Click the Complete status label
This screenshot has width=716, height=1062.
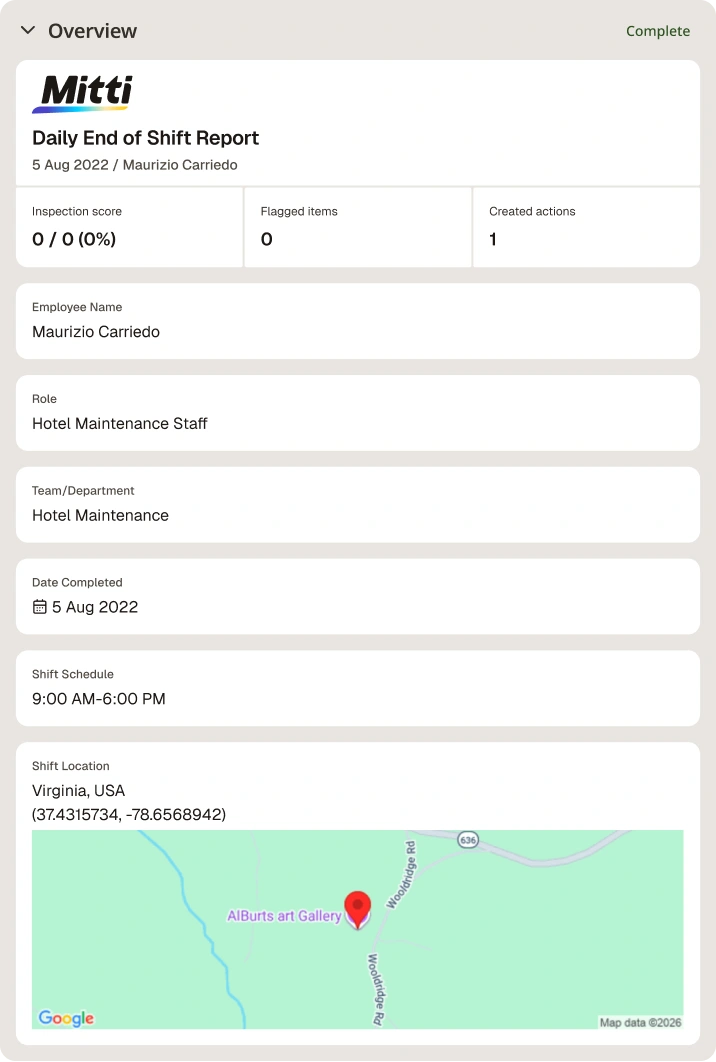click(658, 31)
